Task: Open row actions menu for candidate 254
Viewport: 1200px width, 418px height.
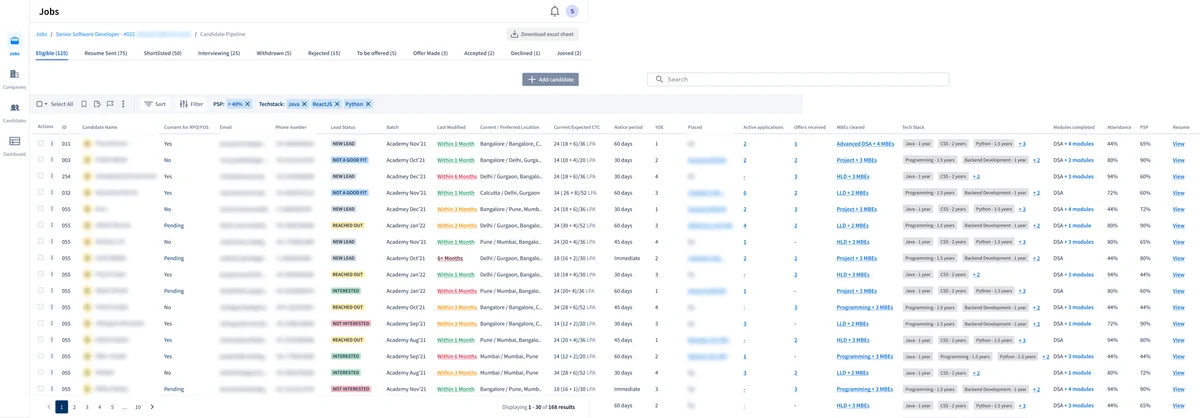Action: pos(52,176)
